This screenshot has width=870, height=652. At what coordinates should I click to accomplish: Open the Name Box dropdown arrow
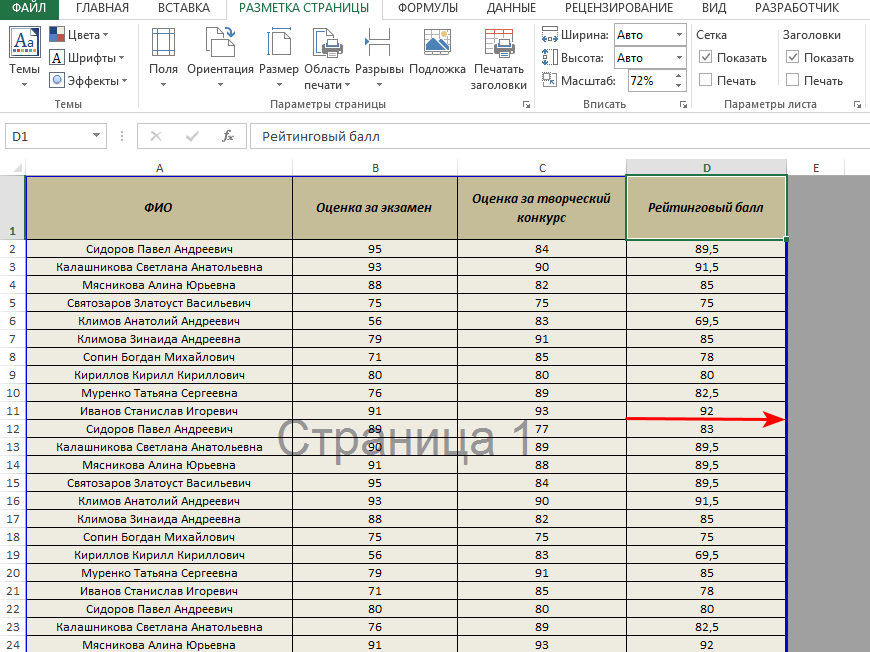click(x=97, y=136)
